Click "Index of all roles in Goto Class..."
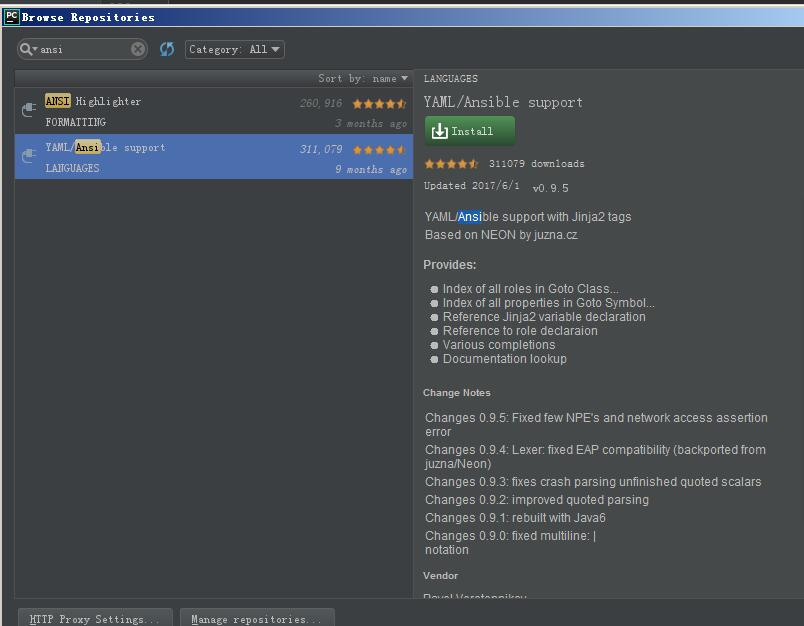The height and width of the screenshot is (626, 804). 531,289
